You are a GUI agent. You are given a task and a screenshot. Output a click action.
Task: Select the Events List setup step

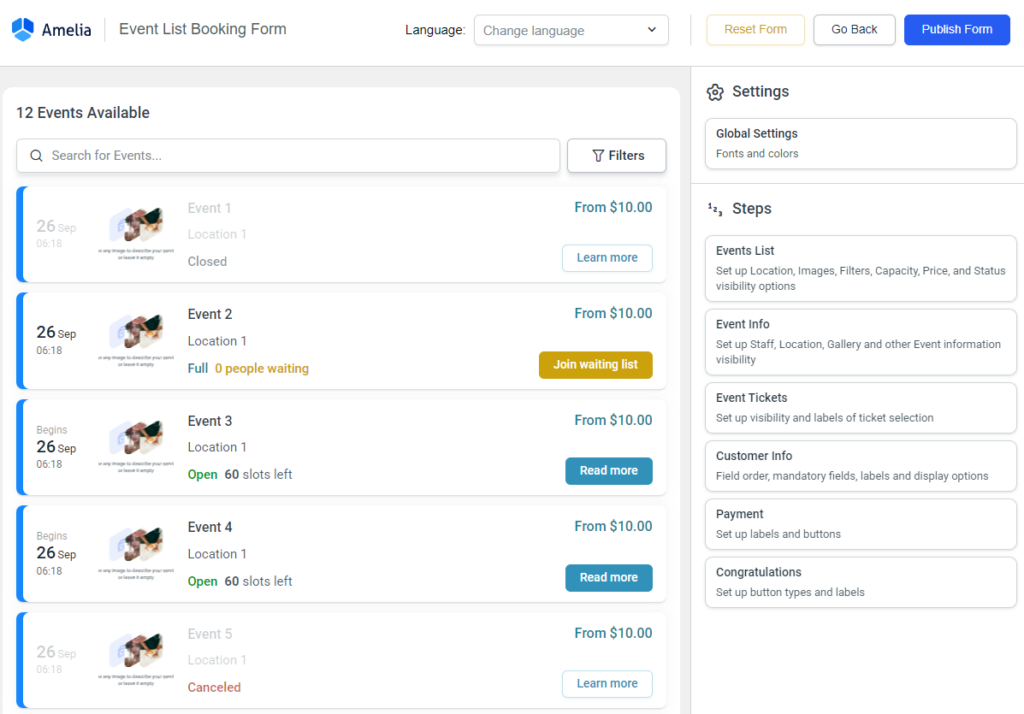coord(860,268)
